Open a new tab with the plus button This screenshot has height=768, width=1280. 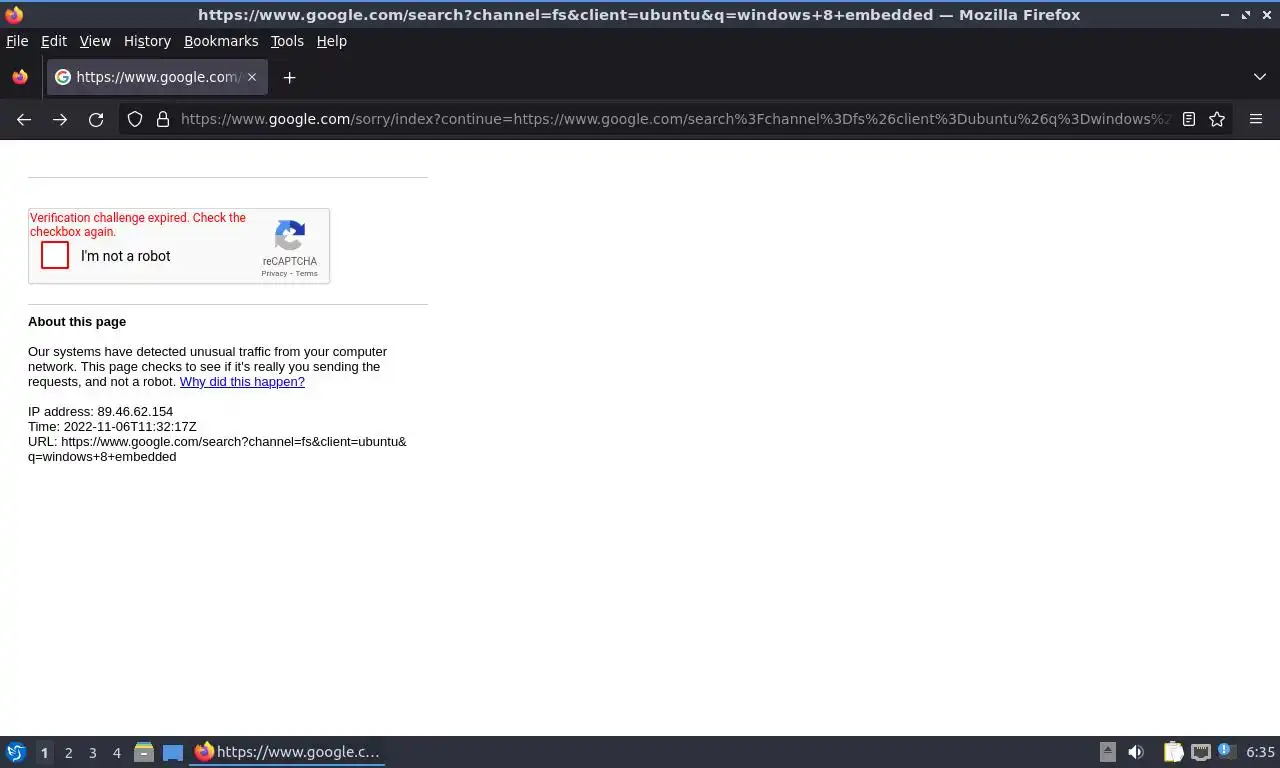click(x=289, y=77)
